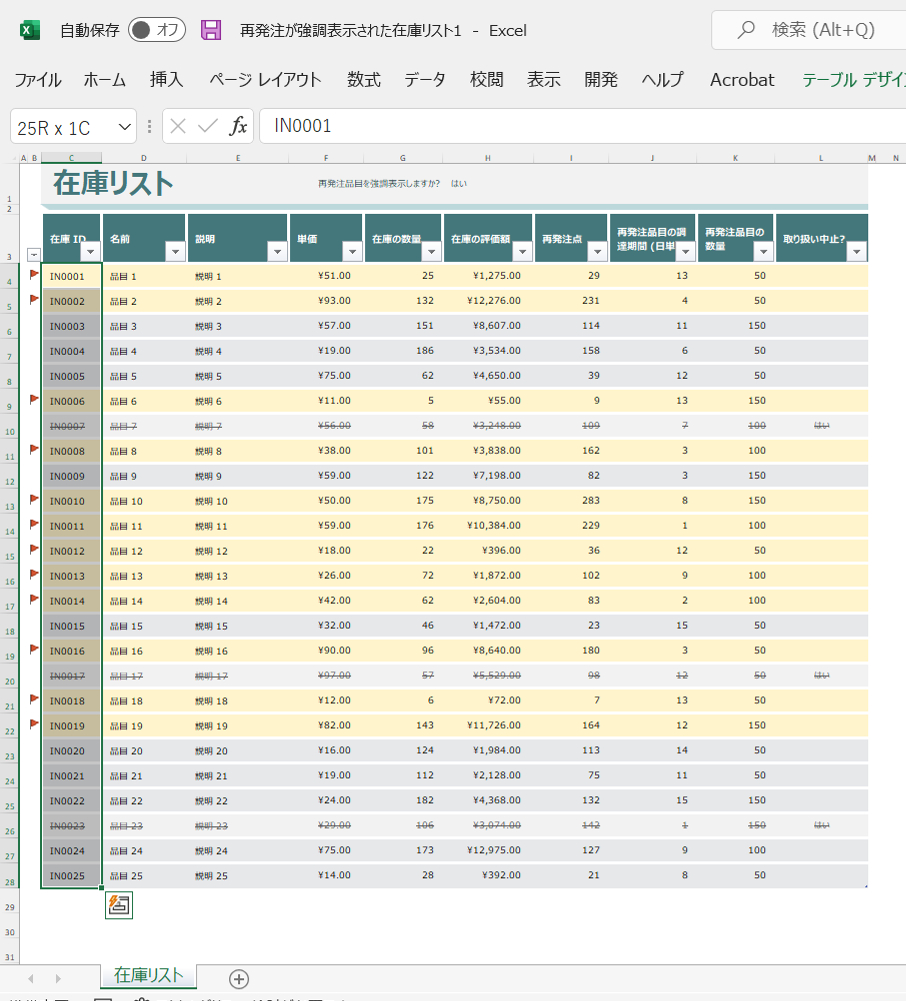Click the Excel application icon
Image resolution: width=906 pixels, height=1001 pixels.
(x=29, y=30)
